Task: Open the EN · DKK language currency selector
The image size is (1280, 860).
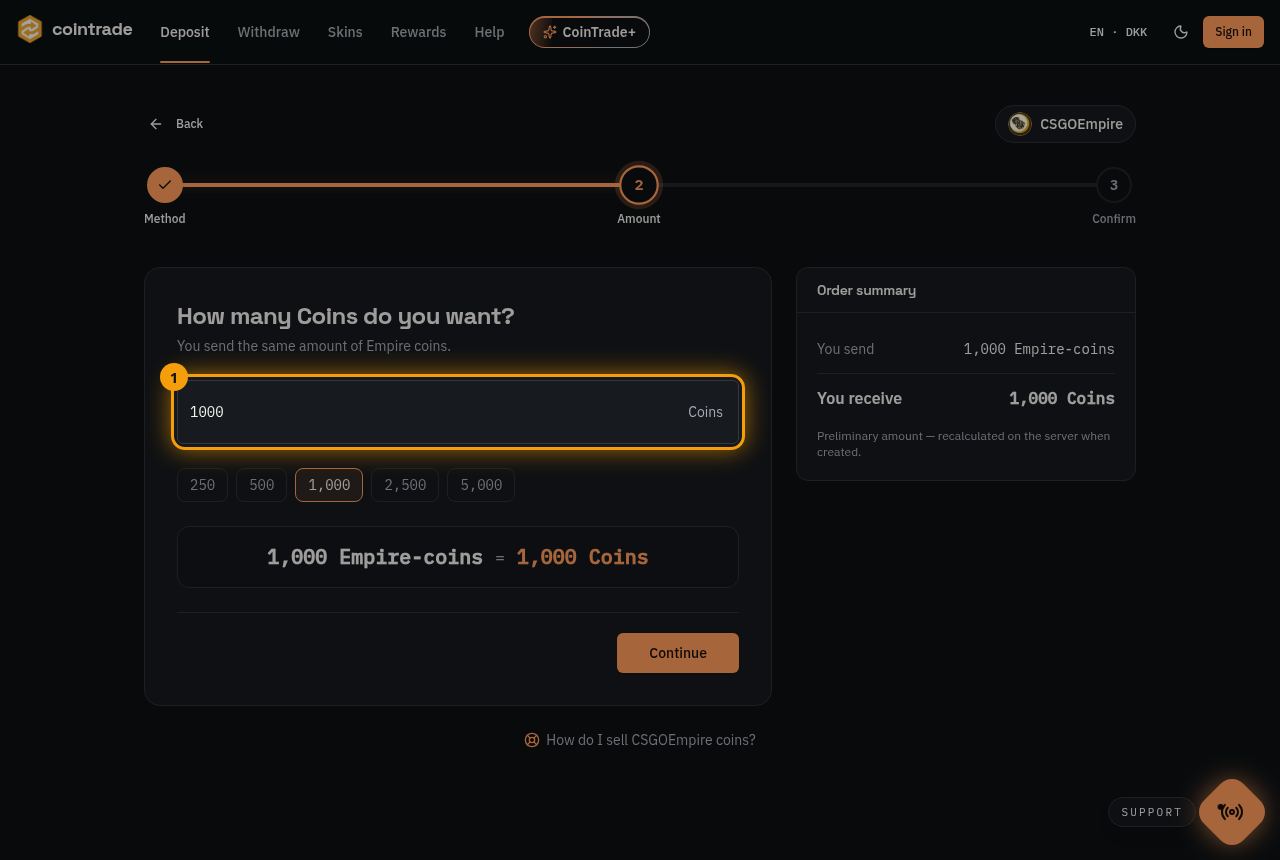Action: click(1118, 32)
